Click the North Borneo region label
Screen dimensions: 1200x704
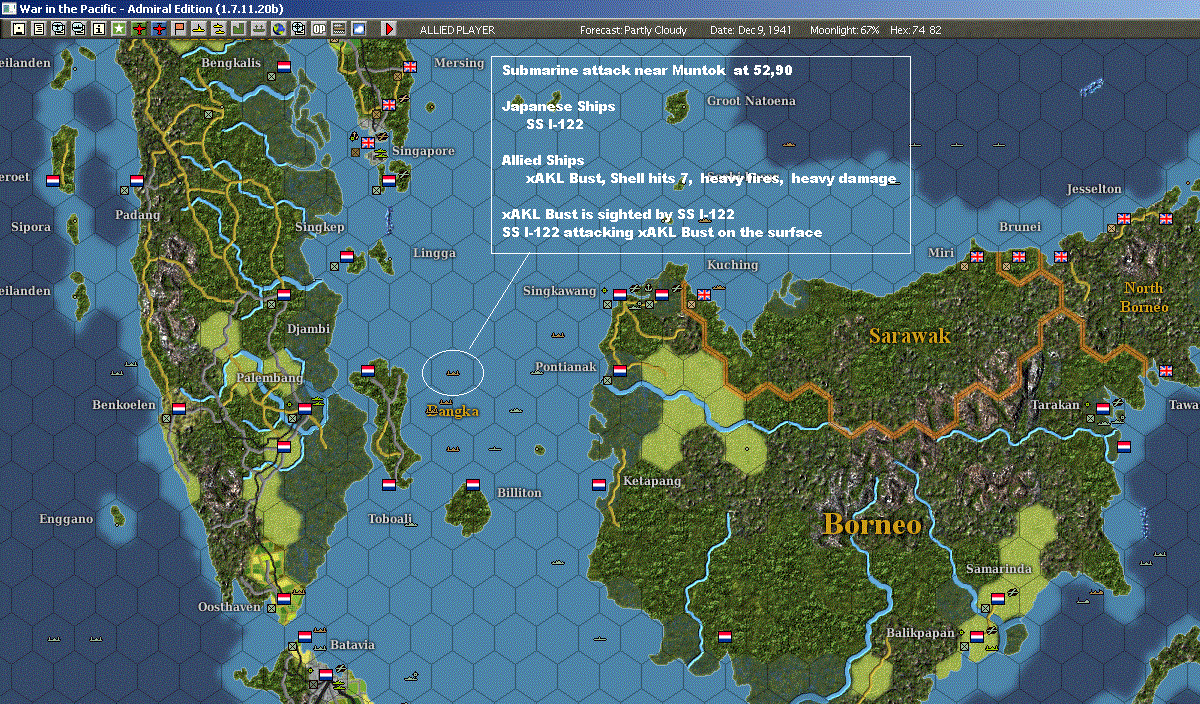[1144, 298]
